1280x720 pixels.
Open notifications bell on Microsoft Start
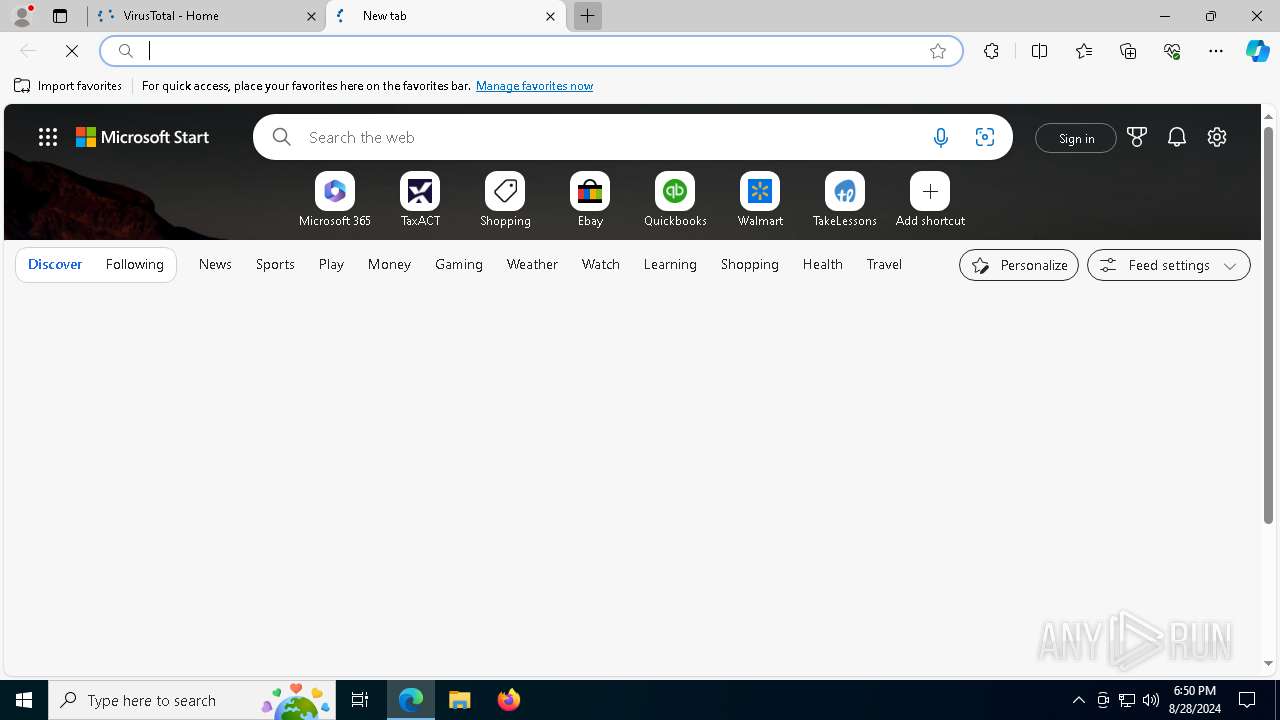coord(1177,137)
